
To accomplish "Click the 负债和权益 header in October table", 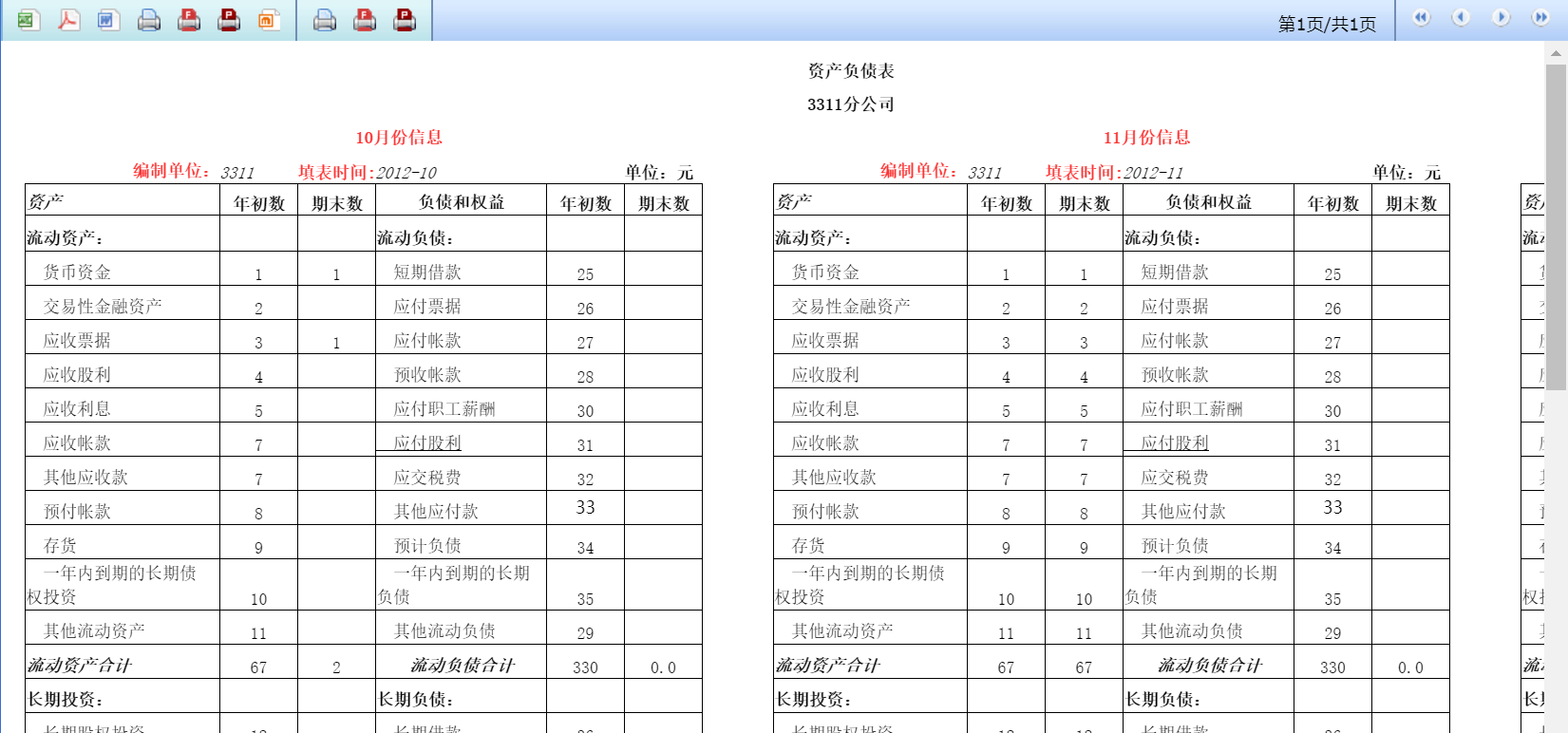I will pyautogui.click(x=462, y=202).
